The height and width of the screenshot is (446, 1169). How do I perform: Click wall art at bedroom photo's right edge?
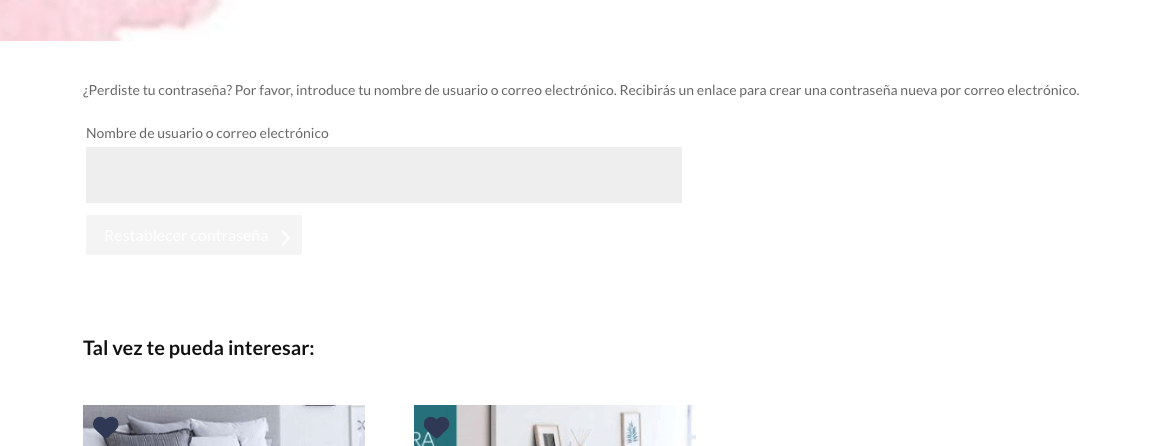tap(359, 426)
